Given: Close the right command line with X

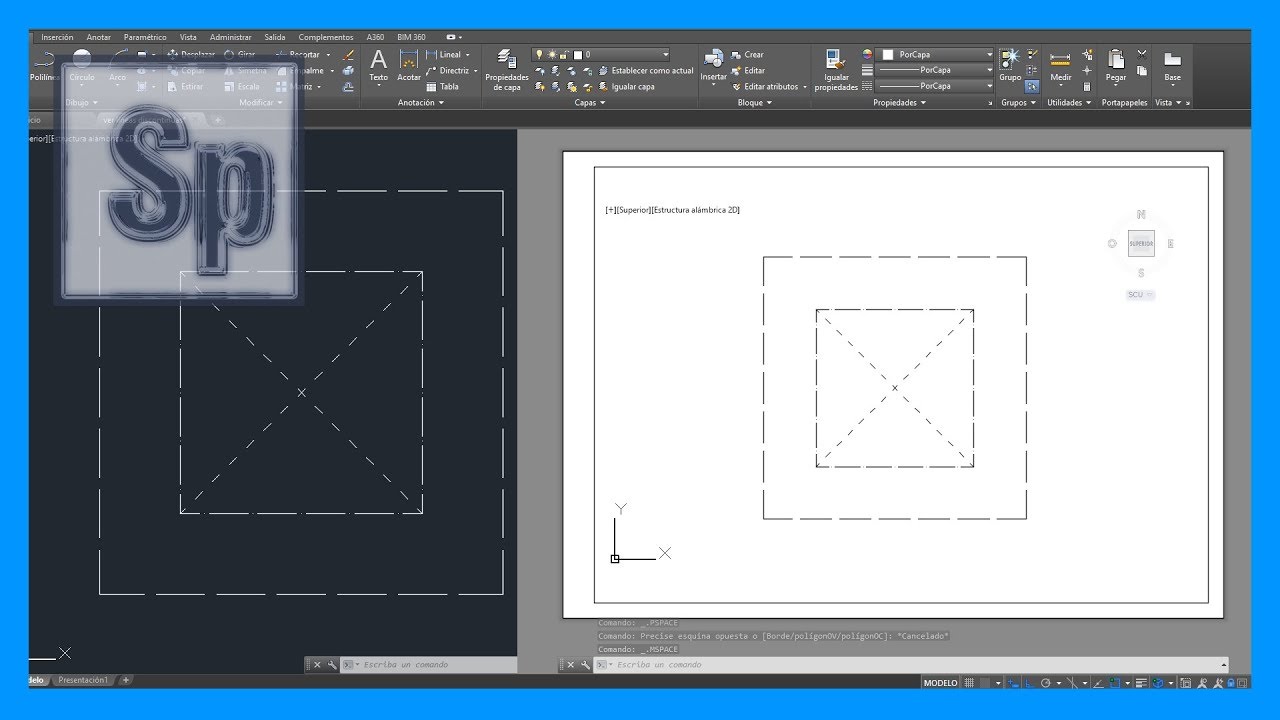Looking at the screenshot, I should point(570,664).
